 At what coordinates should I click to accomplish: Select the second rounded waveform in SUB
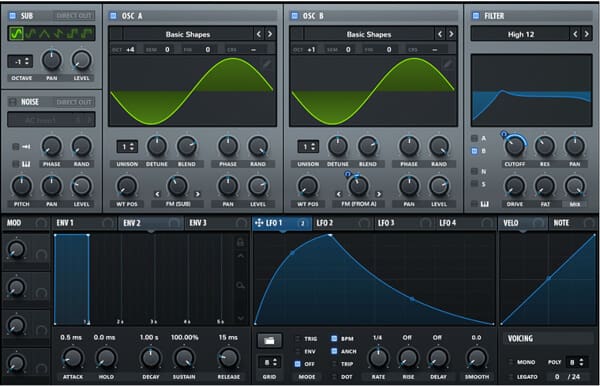(x=31, y=34)
